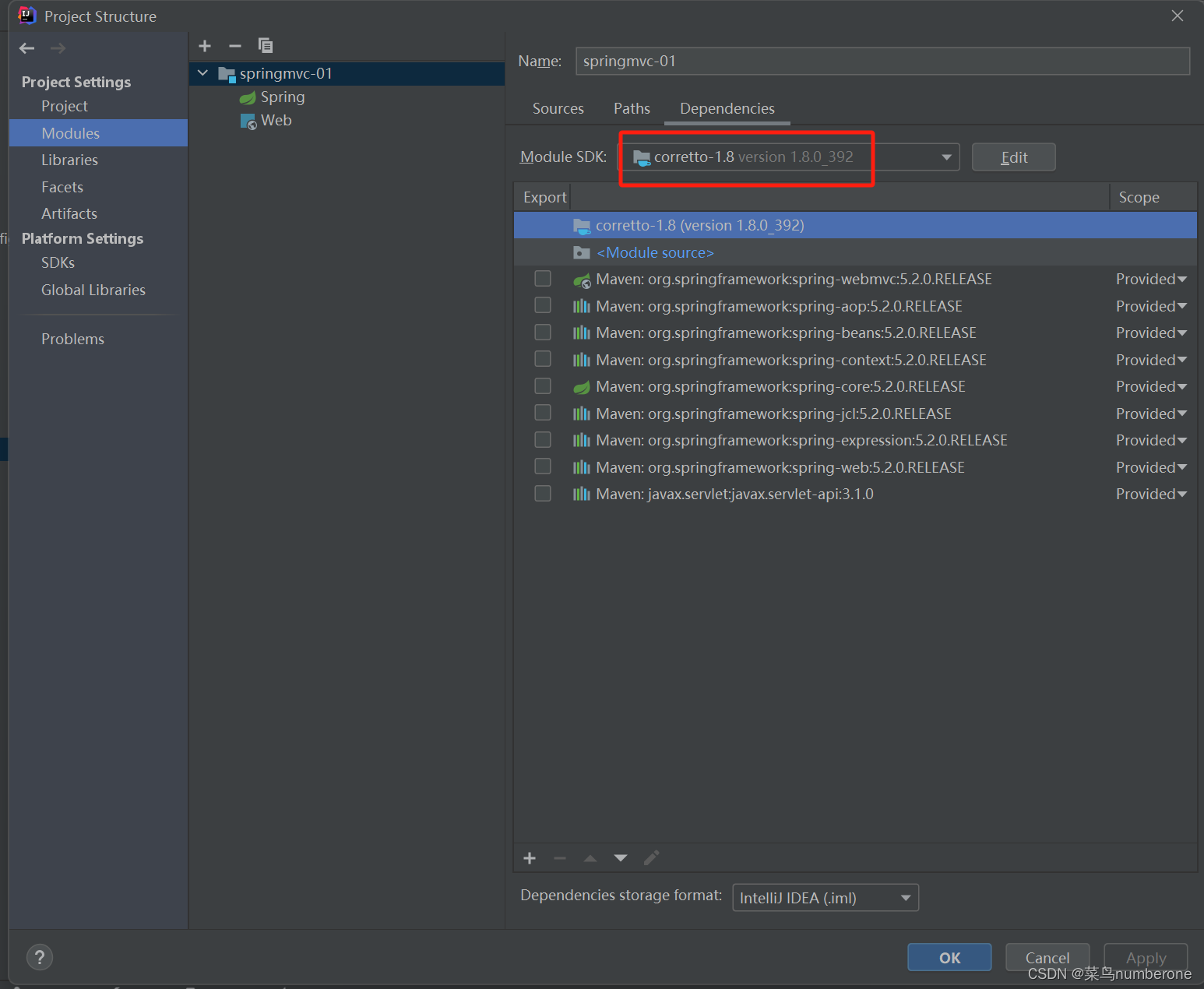Click the corretto-1.8 SDK folder icon in list

click(582, 226)
